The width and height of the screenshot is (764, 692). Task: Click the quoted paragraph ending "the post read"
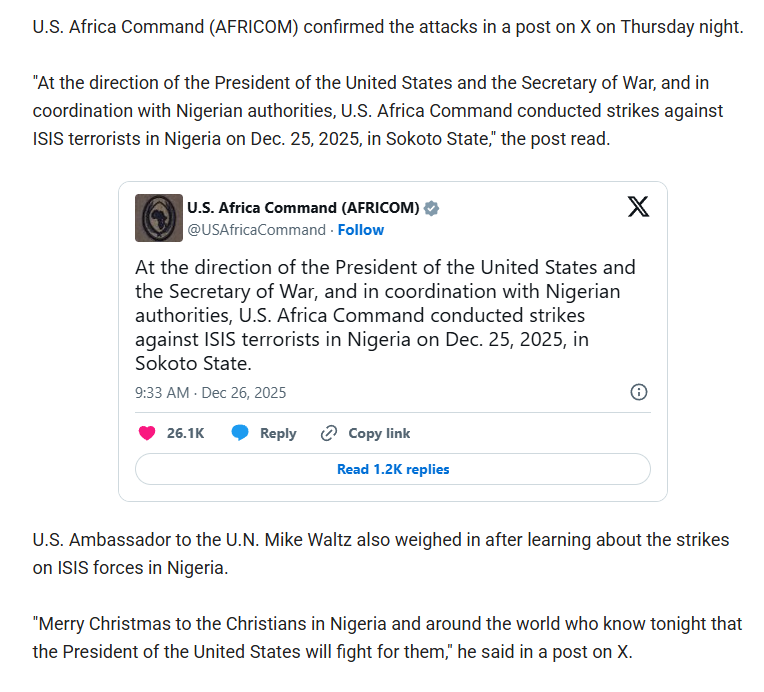click(x=378, y=111)
